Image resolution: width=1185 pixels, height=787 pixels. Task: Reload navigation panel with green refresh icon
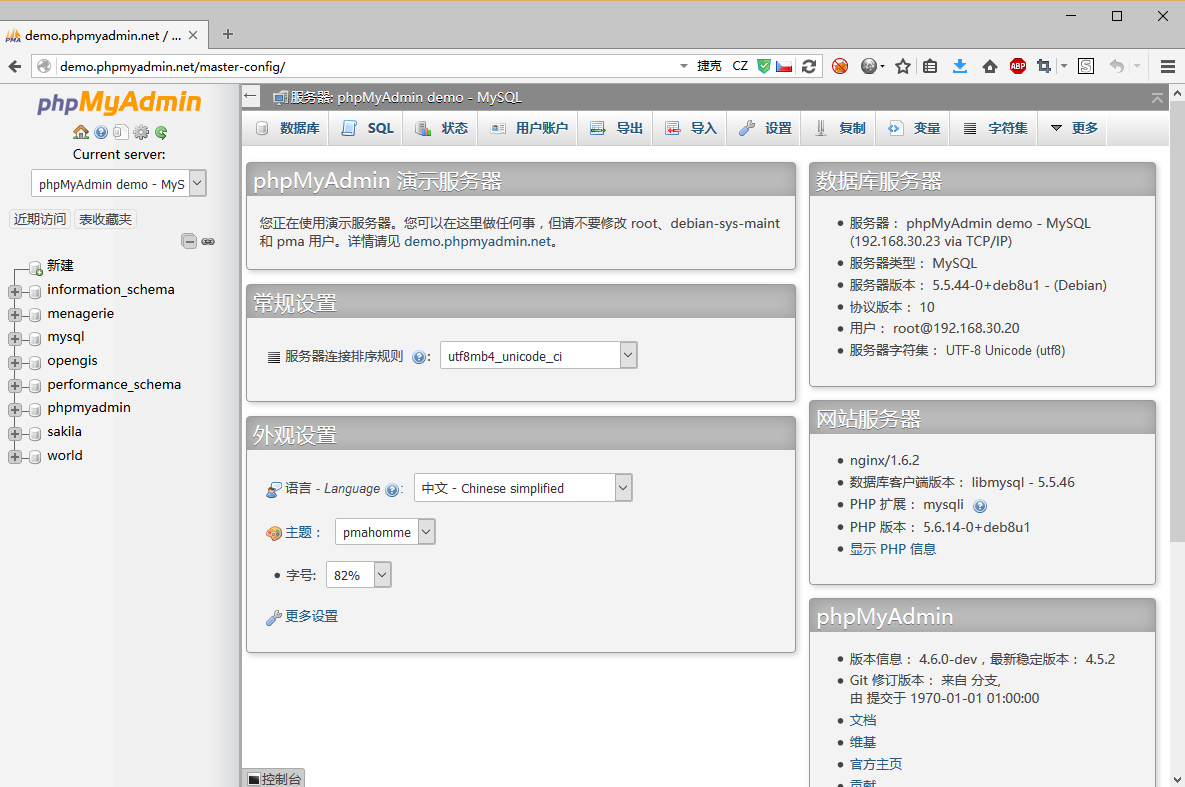coord(161,132)
